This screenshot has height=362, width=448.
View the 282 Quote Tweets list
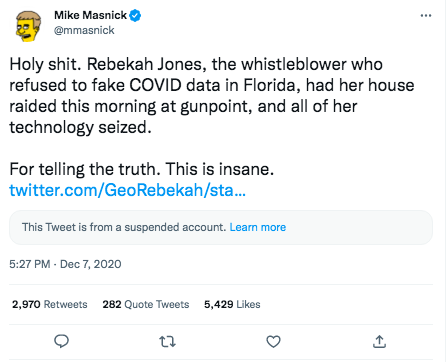(146, 304)
